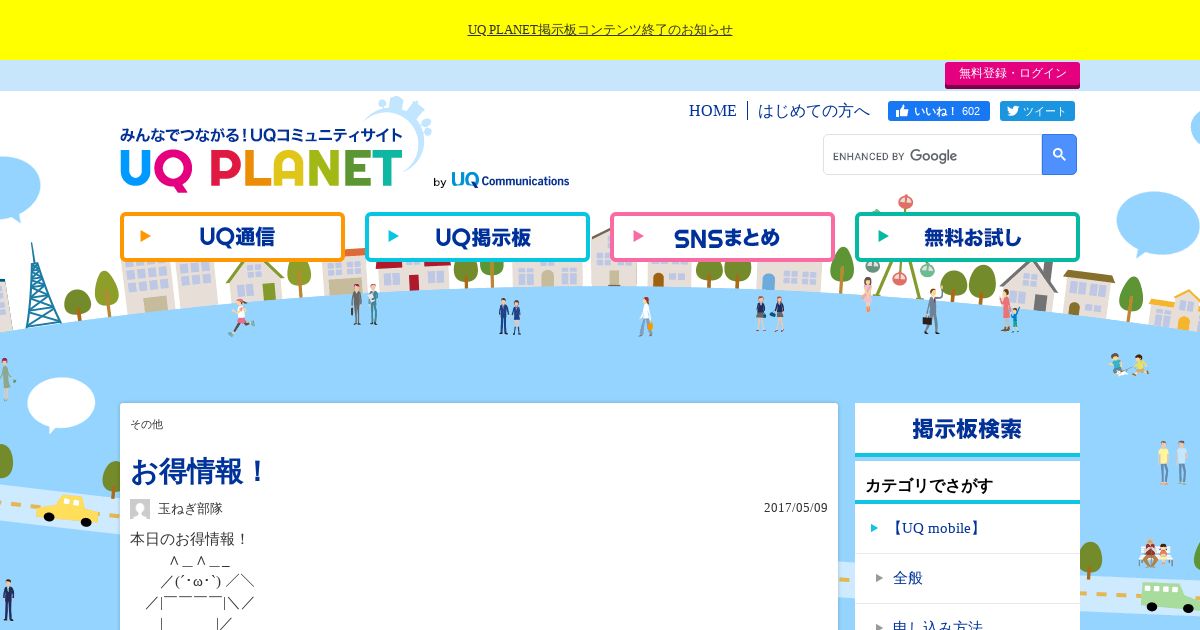
Task: Click the blue search magnifier icon
Action: pos(1059,155)
